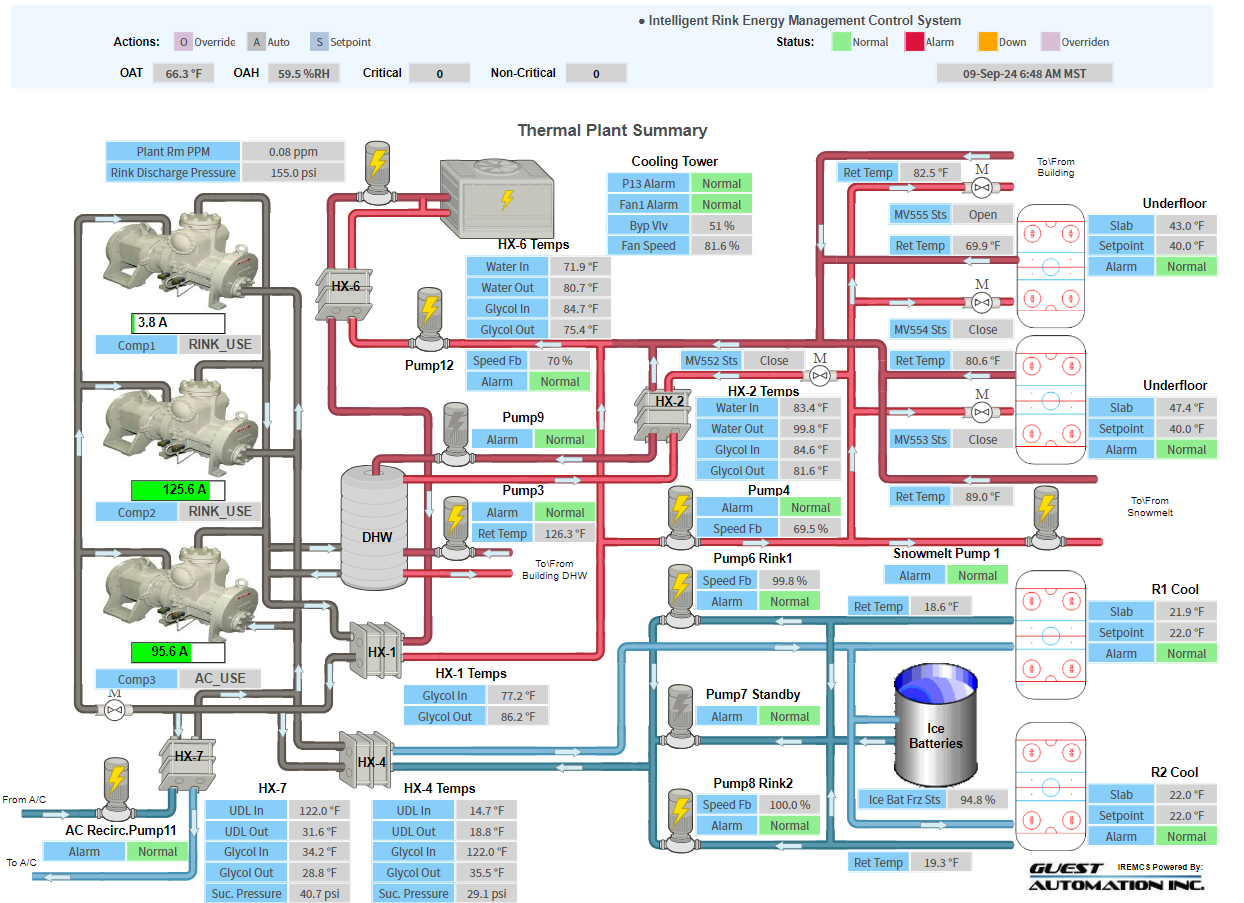Select the Pump7 Standby pump icon
Image resolution: width=1244 pixels, height=903 pixels.
point(680,714)
